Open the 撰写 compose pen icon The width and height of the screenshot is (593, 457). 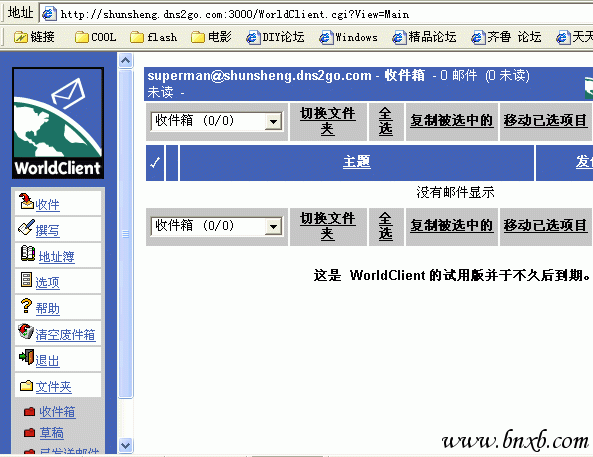coord(26,227)
